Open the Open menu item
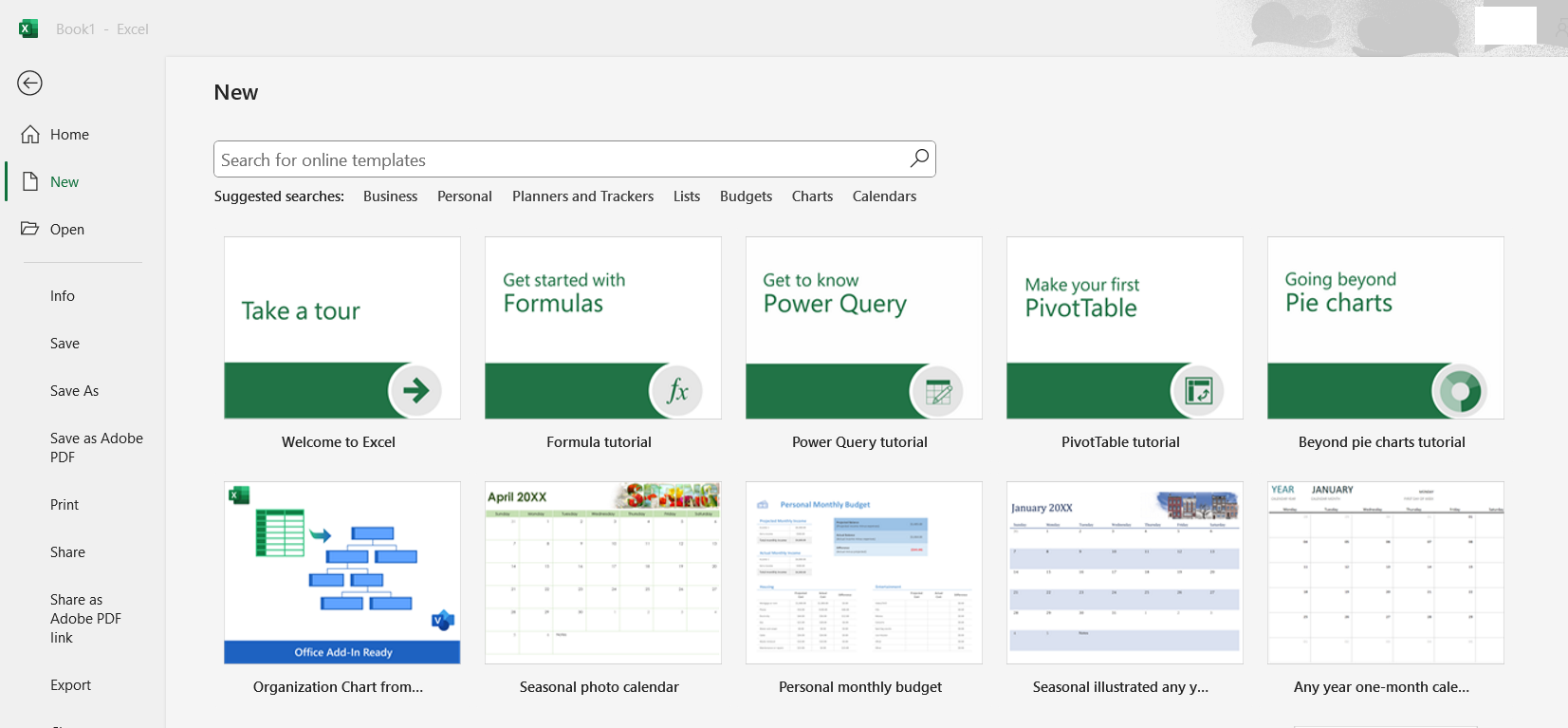The width and height of the screenshot is (1568, 728). 67,230
